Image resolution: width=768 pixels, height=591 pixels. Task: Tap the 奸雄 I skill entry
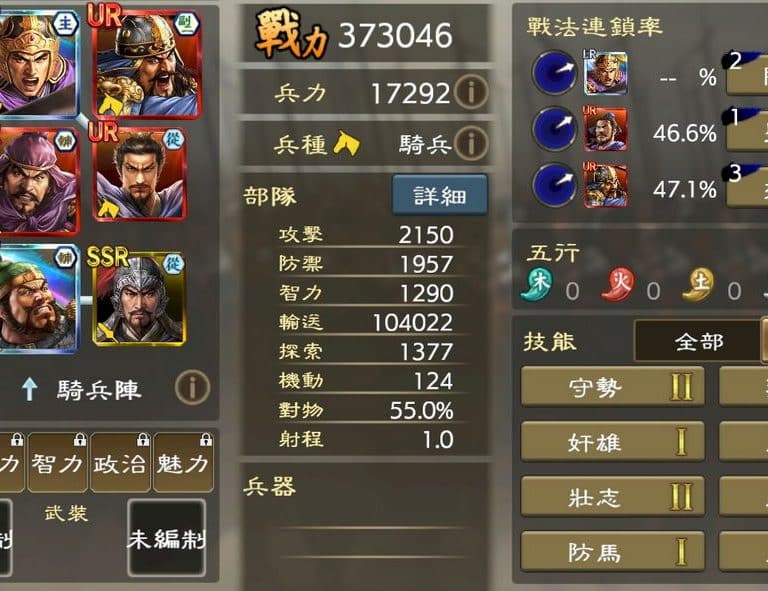pos(612,441)
